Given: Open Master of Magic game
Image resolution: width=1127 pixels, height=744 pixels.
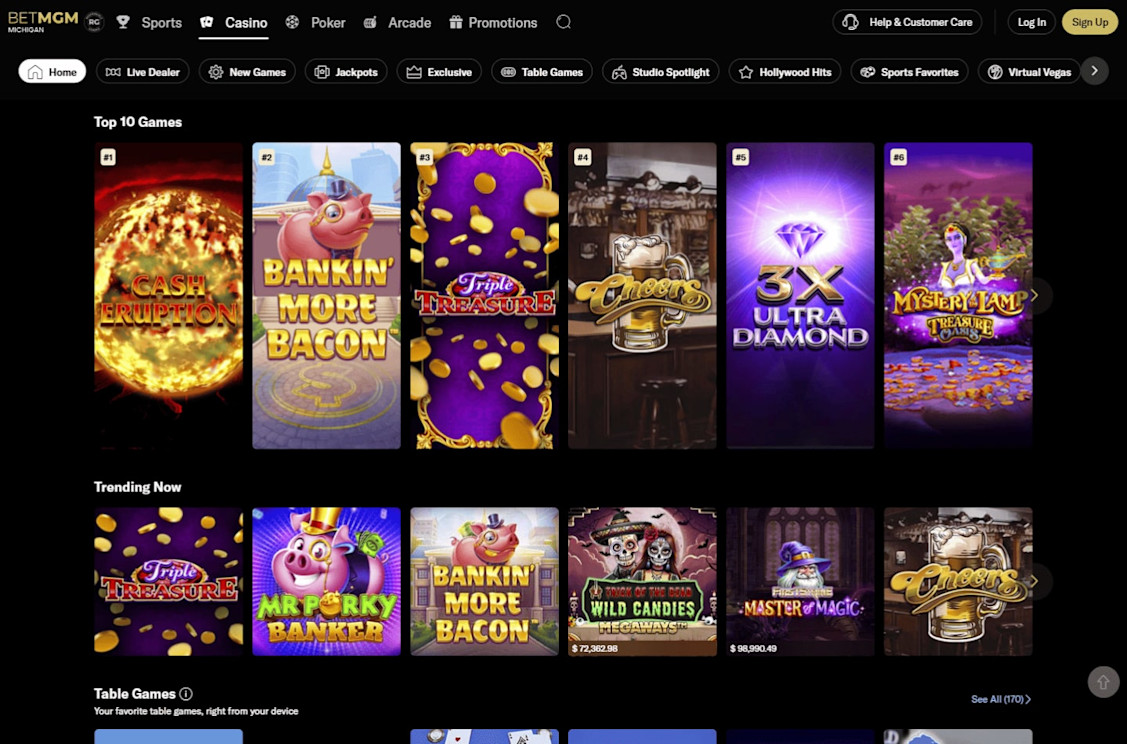Looking at the screenshot, I should [x=800, y=582].
